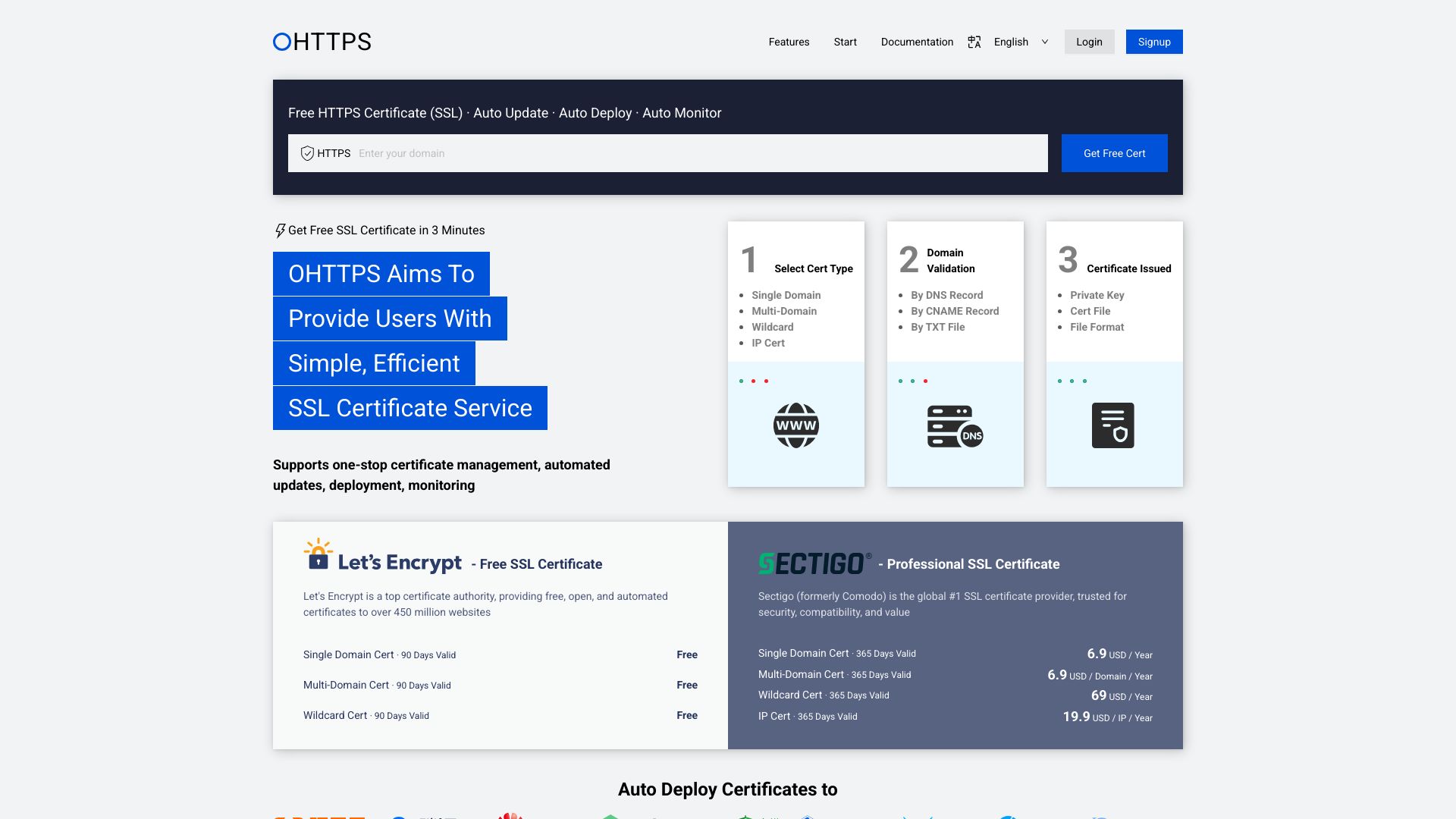The height and width of the screenshot is (819, 1456).
Task: Click the certificate document shield icon
Action: click(1113, 425)
